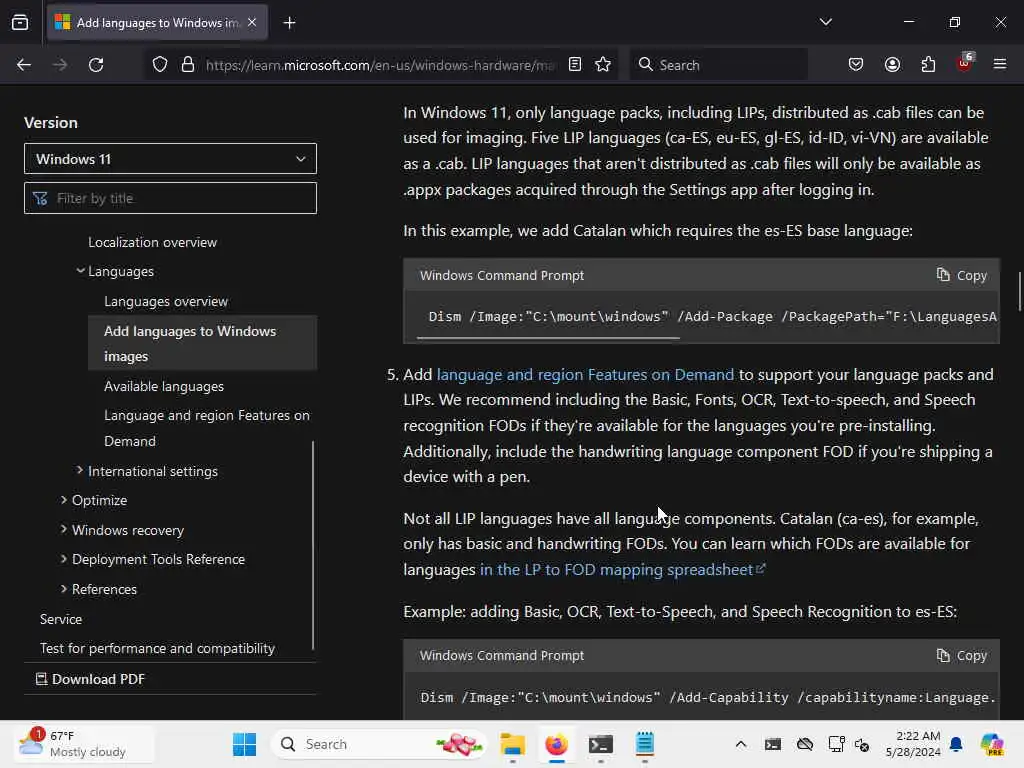
Task: Expand International settings node
Action: [80, 470]
